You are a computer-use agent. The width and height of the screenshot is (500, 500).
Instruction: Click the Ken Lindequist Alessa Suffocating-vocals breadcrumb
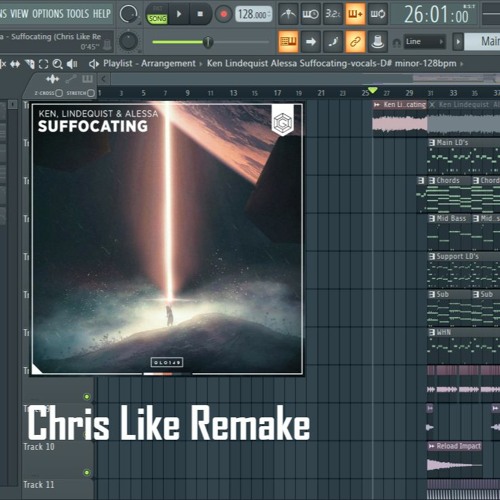[332, 63]
